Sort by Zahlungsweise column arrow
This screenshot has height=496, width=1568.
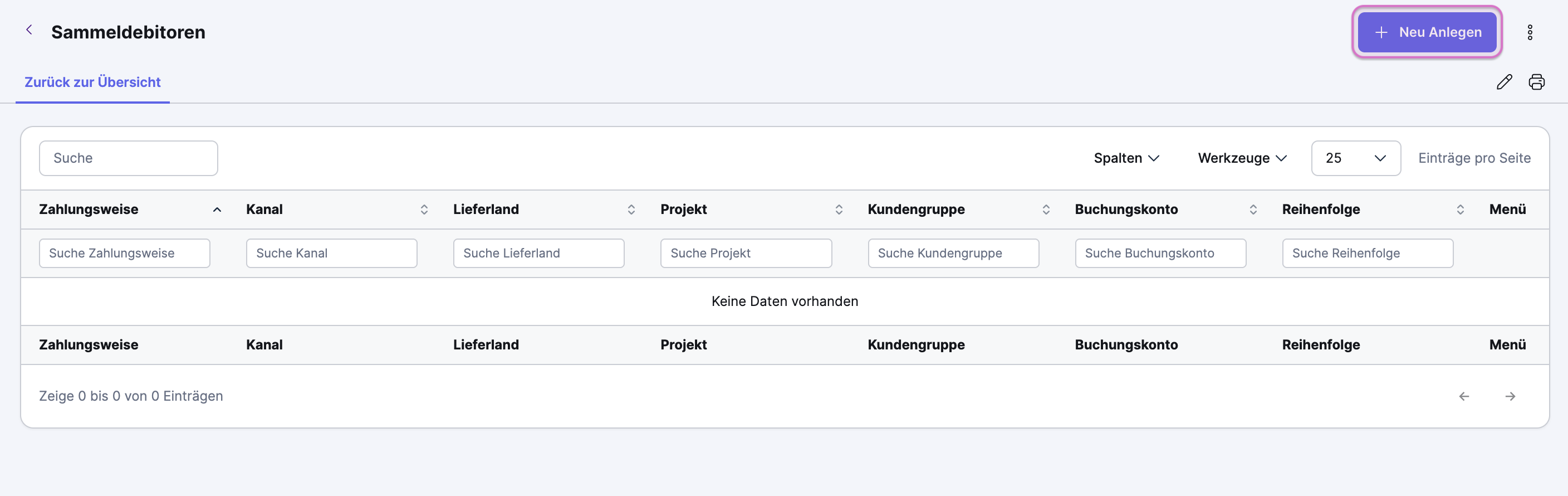point(217,210)
